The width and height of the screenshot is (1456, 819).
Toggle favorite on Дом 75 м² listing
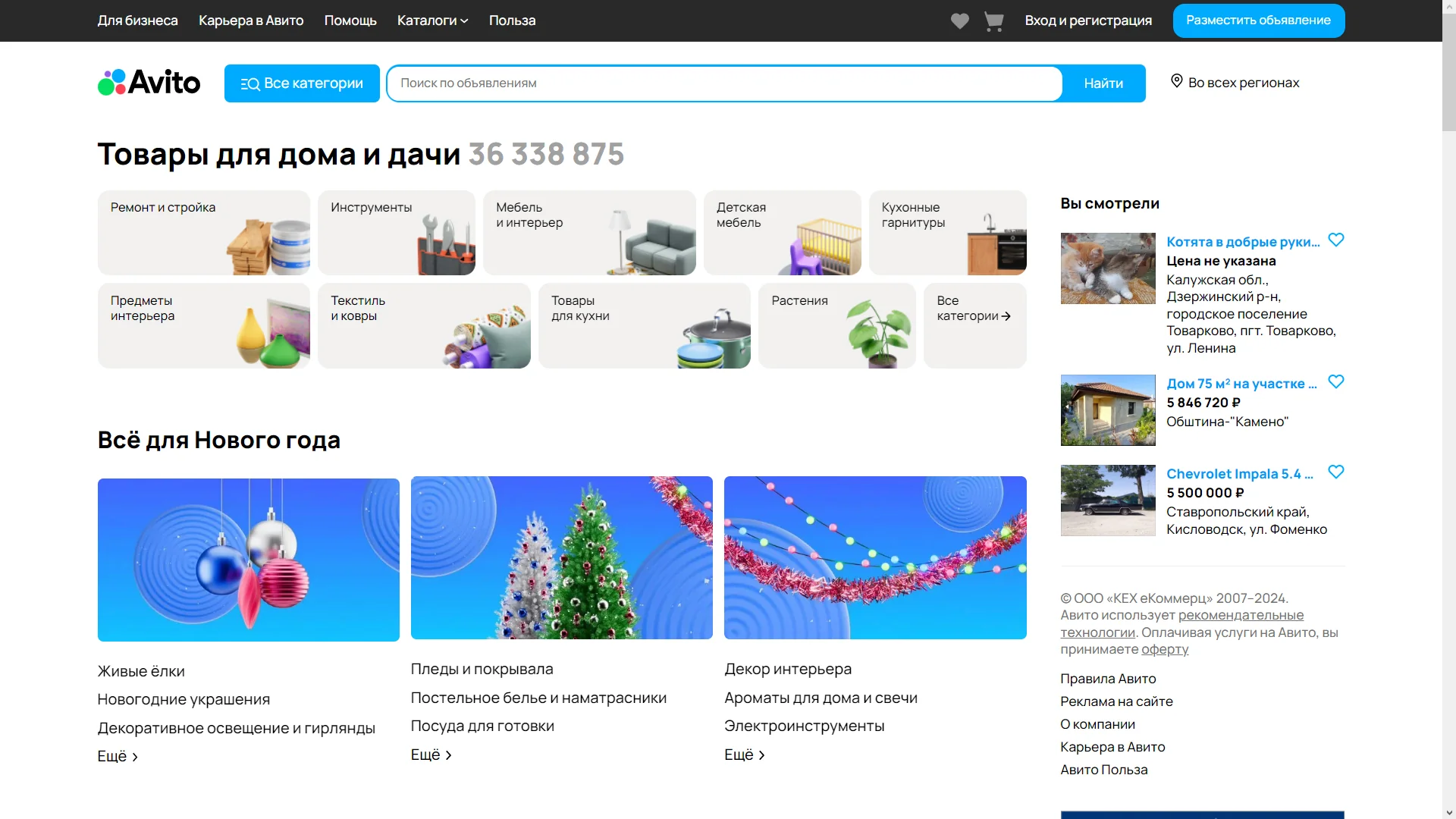(x=1335, y=382)
